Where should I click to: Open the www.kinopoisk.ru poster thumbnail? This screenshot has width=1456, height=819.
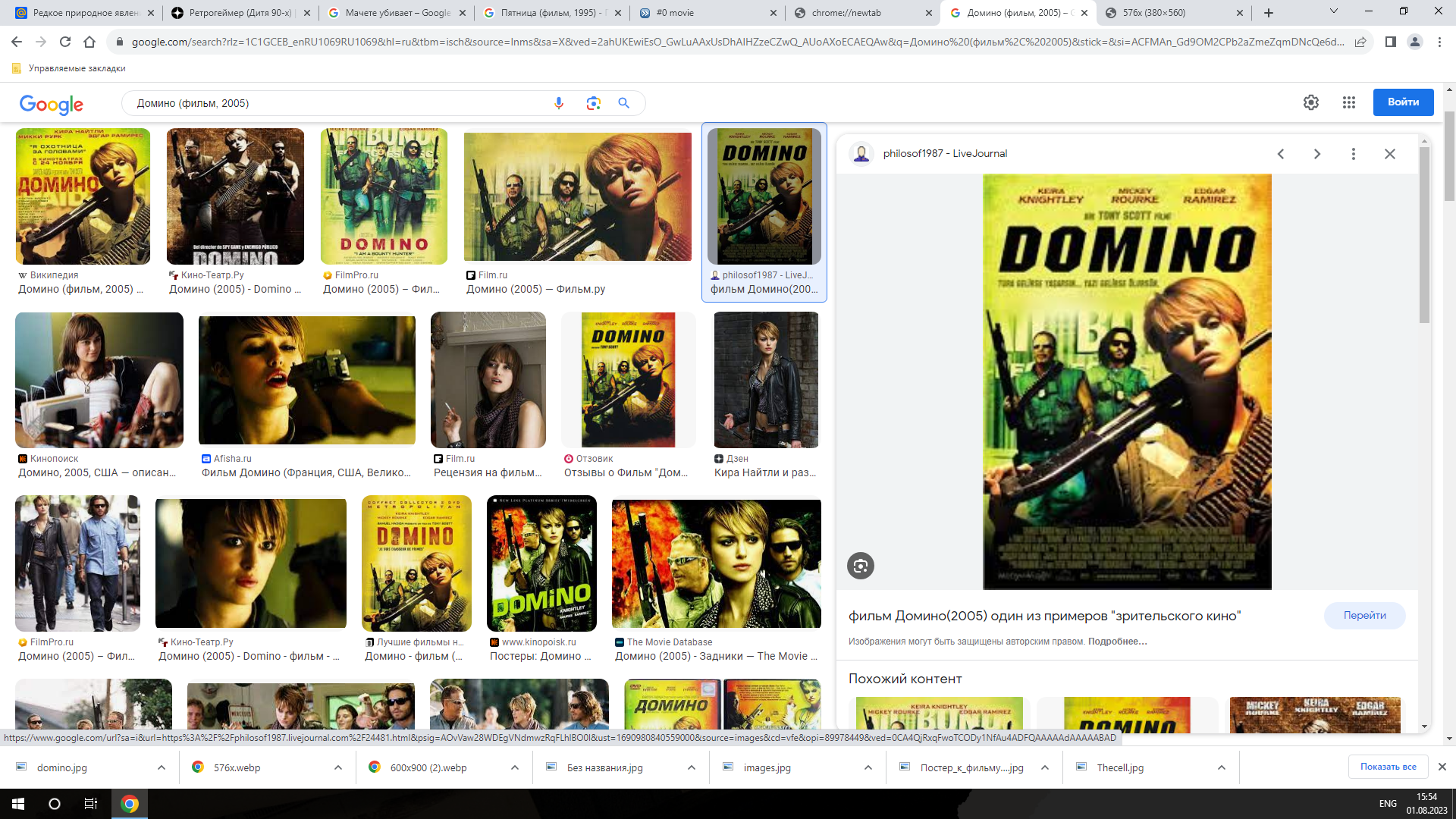(541, 563)
